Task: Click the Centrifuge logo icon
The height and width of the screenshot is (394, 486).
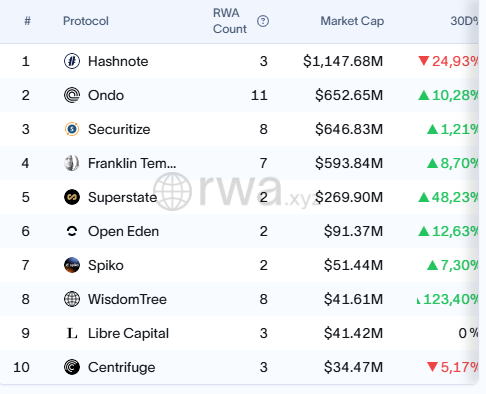Action: 72,367
